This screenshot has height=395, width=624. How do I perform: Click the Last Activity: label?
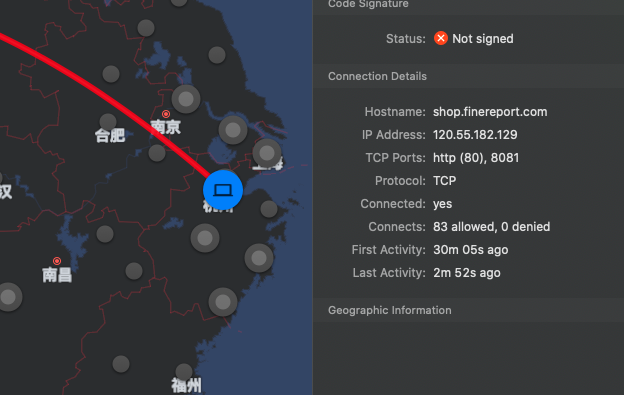point(389,273)
